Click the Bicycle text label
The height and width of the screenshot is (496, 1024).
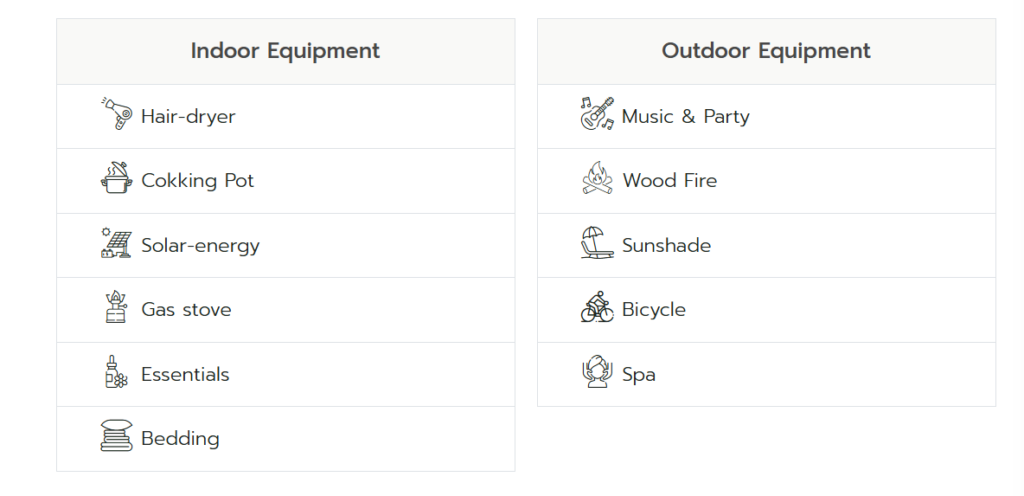click(653, 310)
